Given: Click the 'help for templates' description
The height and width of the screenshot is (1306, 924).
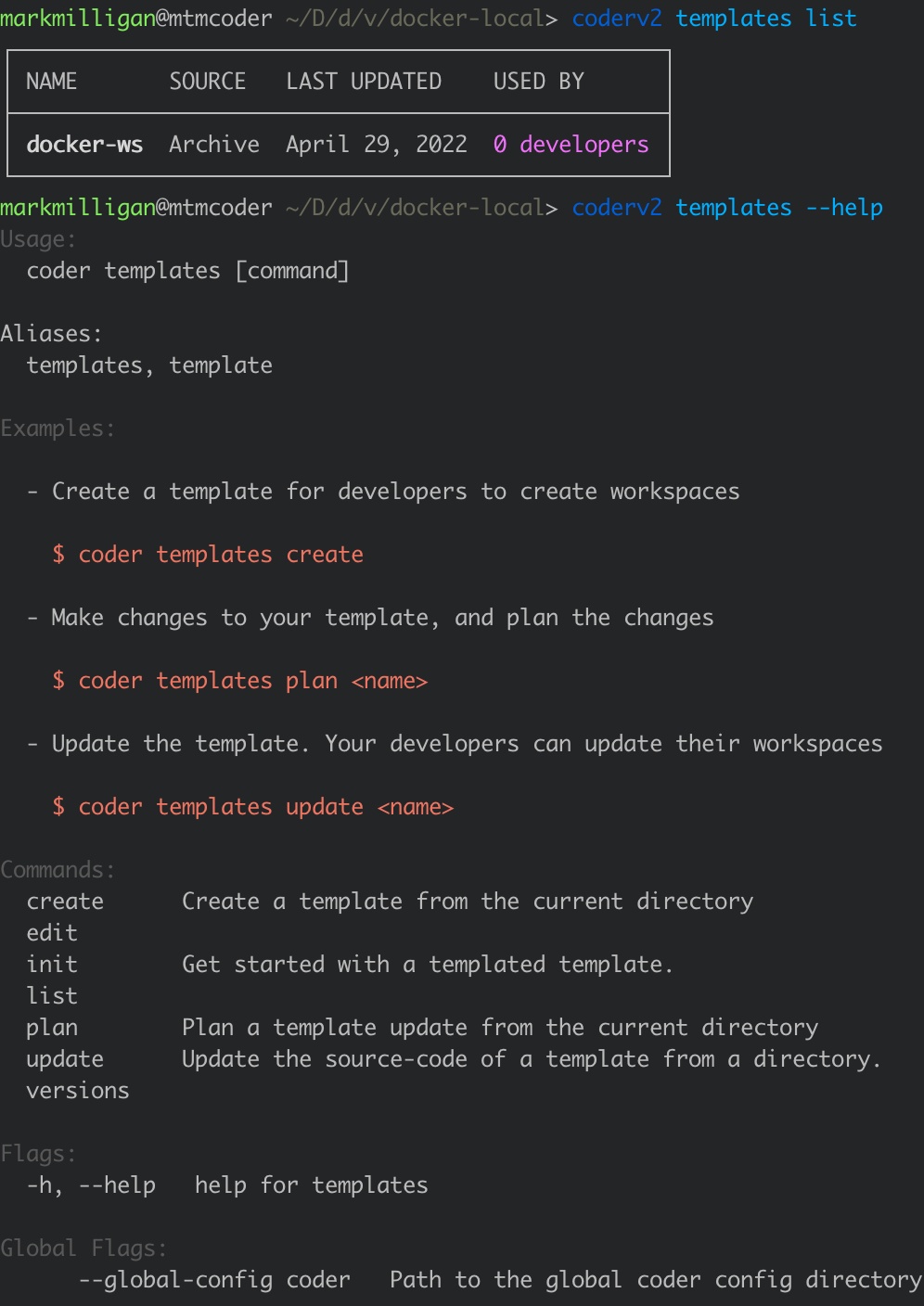Looking at the screenshot, I should tap(312, 1185).
